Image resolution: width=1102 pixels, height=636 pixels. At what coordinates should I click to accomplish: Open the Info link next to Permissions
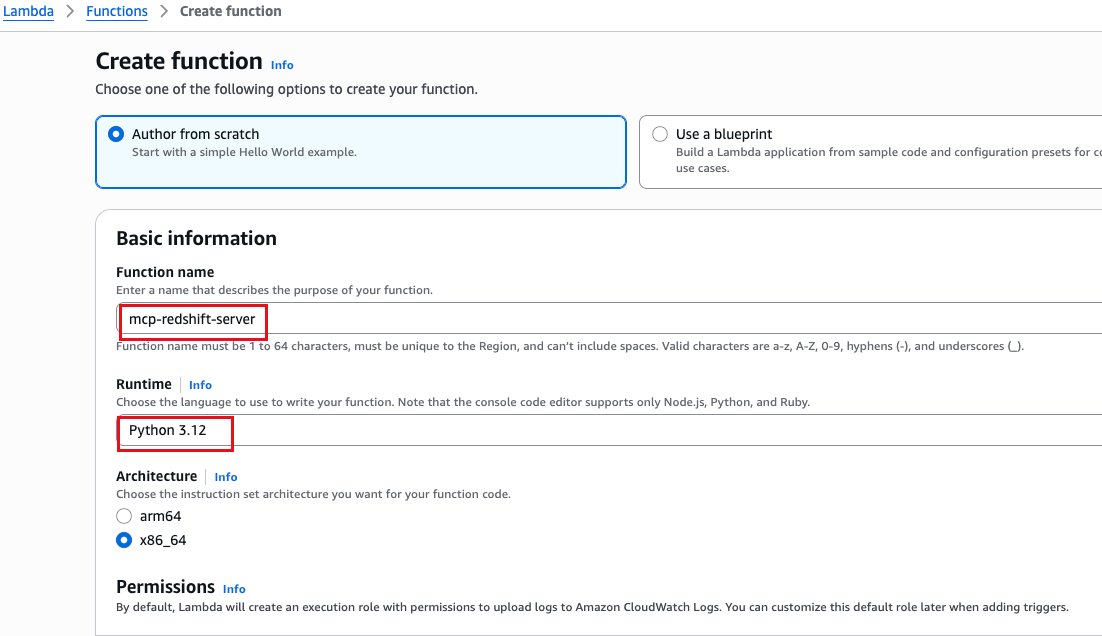(234, 589)
